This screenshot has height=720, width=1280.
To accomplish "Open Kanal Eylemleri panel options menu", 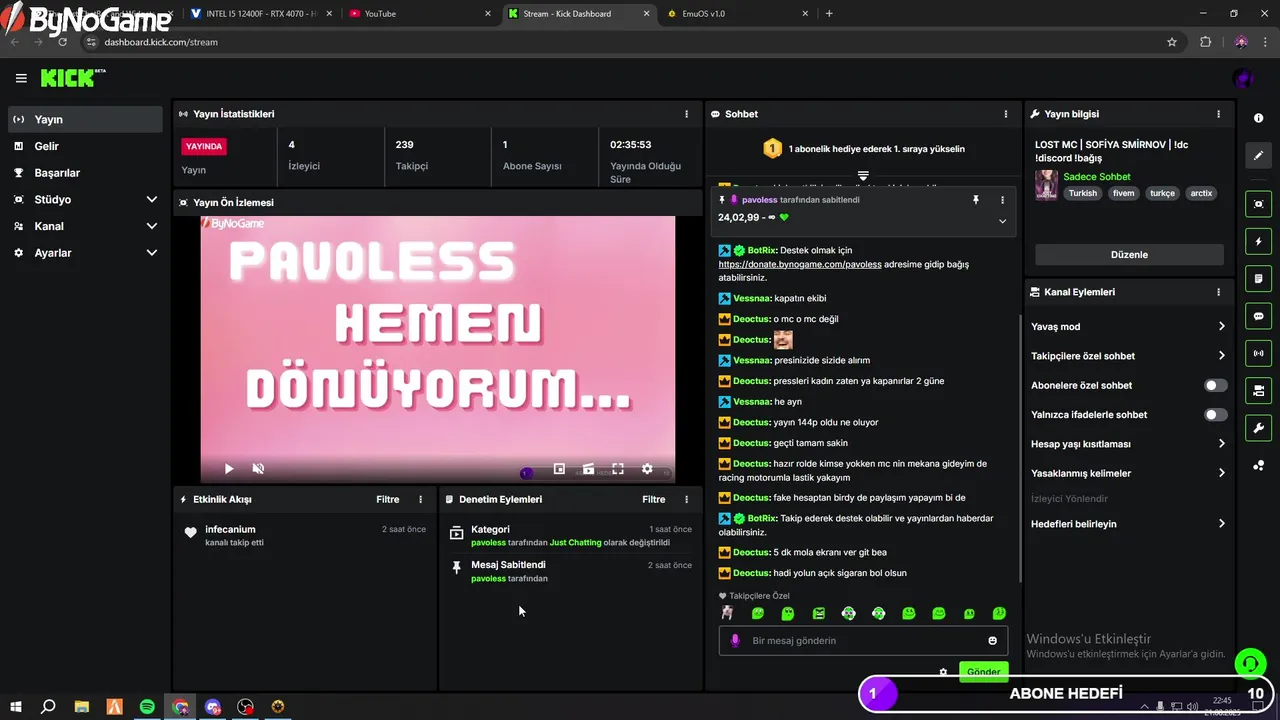I will (x=1218, y=292).
